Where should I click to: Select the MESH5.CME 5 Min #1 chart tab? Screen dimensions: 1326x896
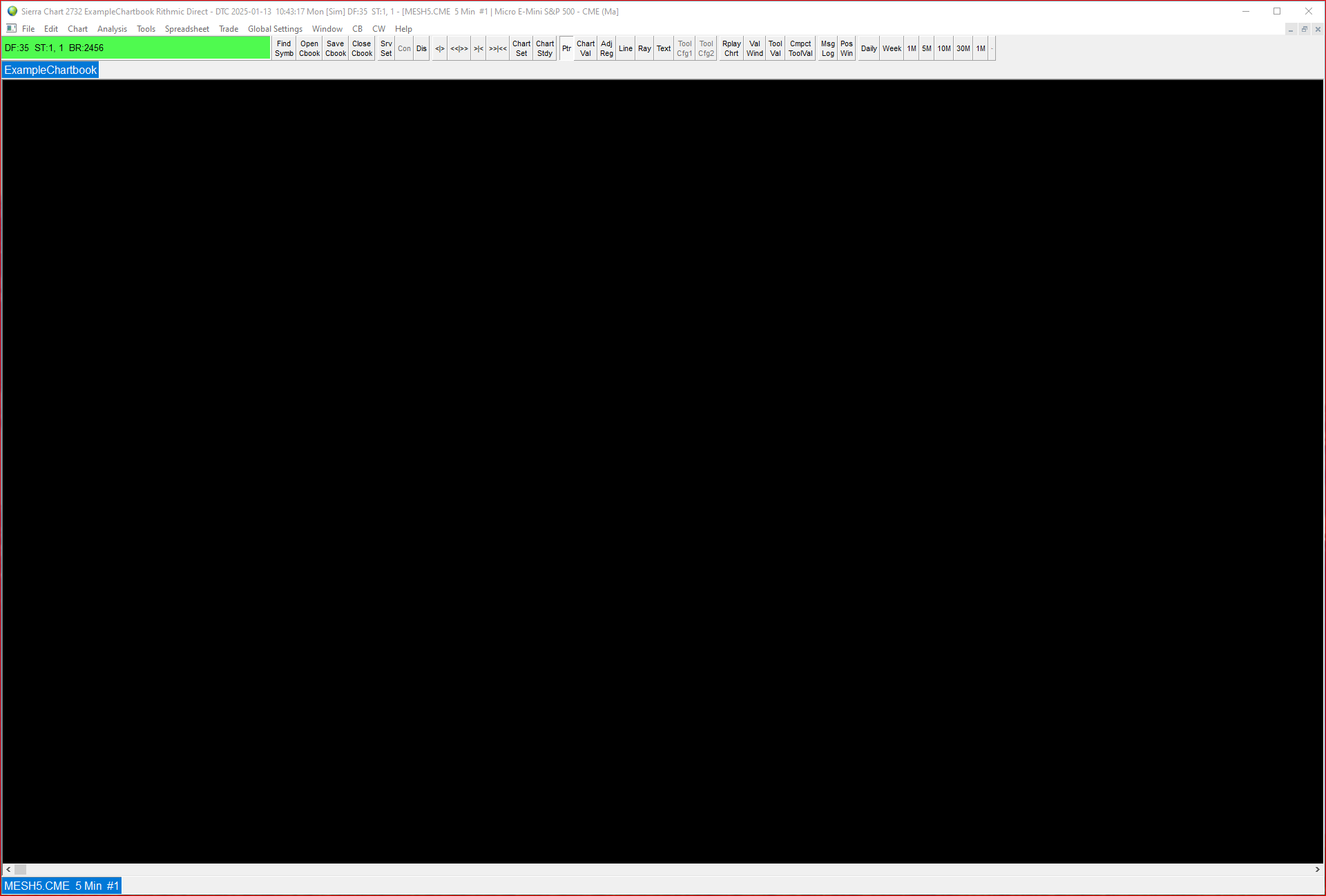(x=61, y=886)
